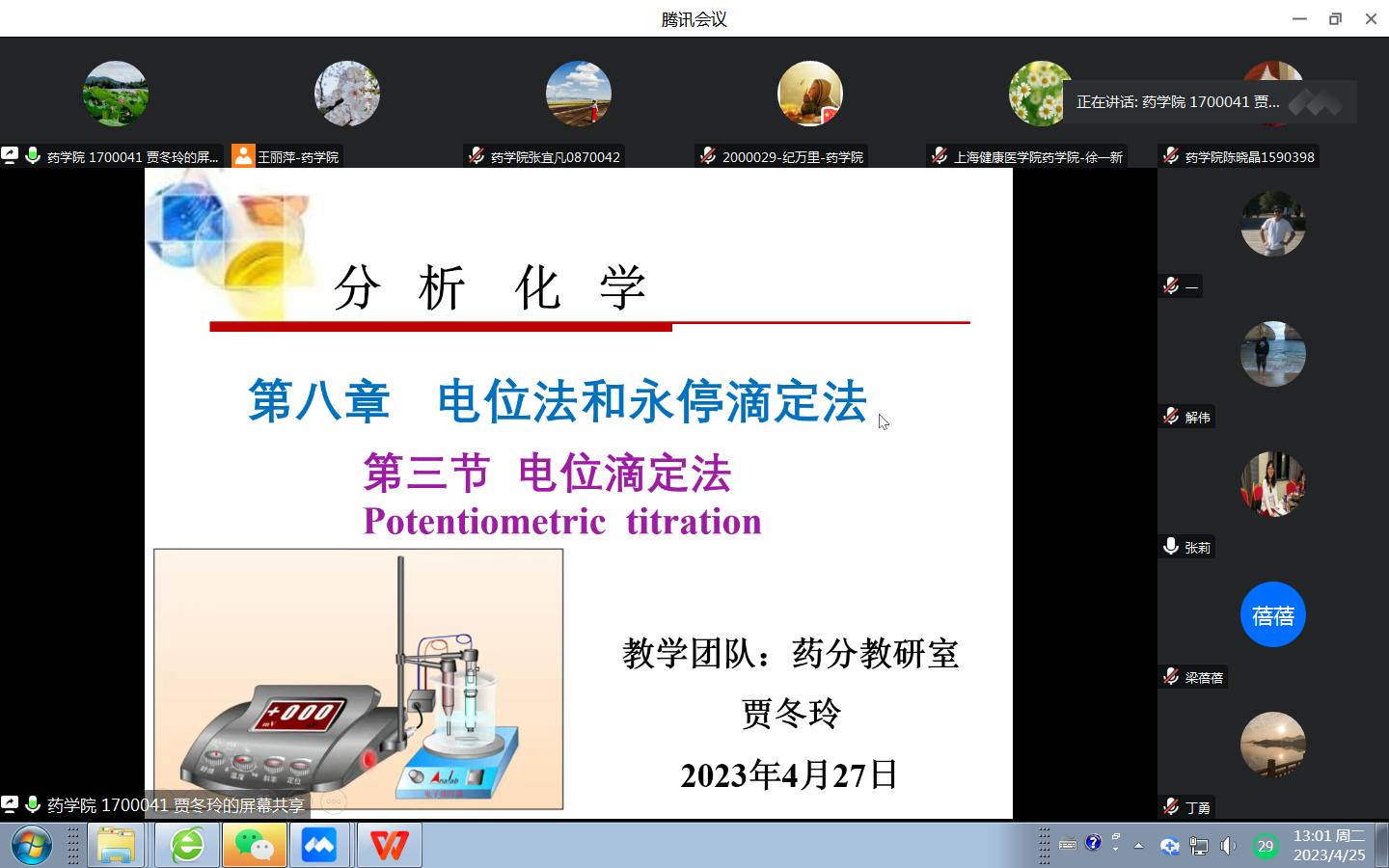Show hidden system tray icons arrow
The height and width of the screenshot is (868, 1389).
point(1138,846)
